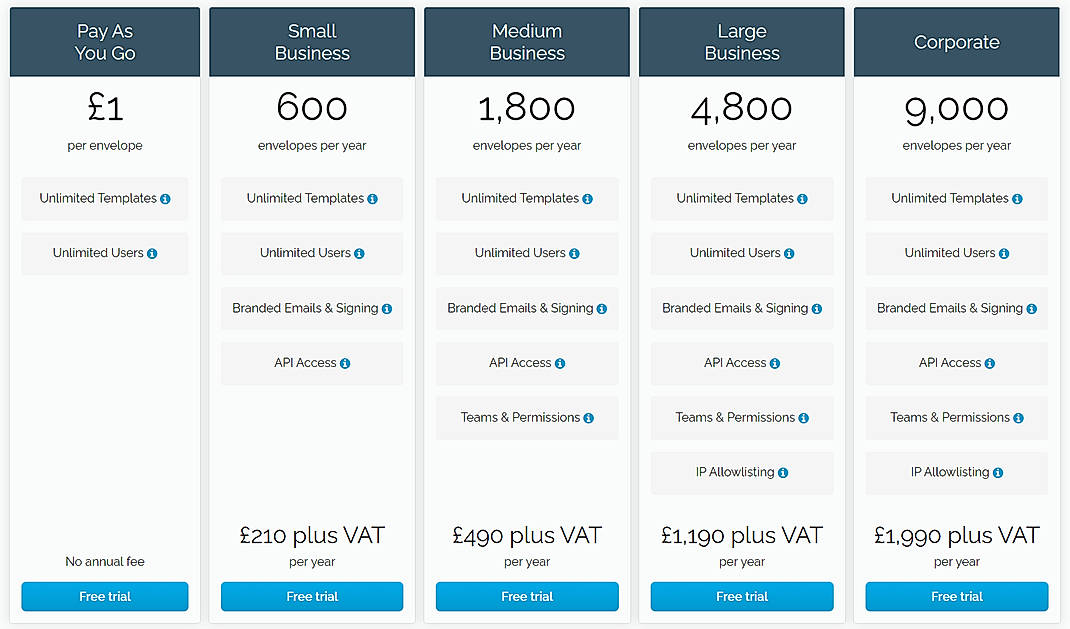This screenshot has width=1070, height=629.
Task: Open the Branded Emails & Signing info icon for Large Business
Action: tap(817, 308)
